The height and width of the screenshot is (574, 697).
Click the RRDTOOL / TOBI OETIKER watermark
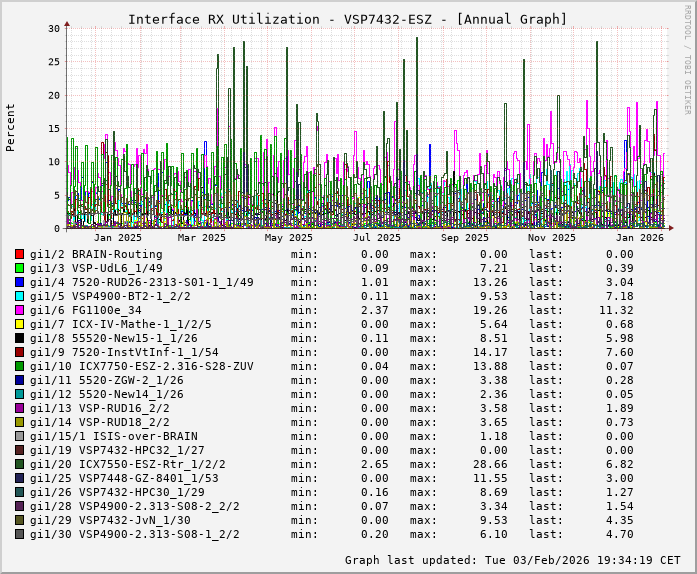pyautogui.click(x=687, y=58)
